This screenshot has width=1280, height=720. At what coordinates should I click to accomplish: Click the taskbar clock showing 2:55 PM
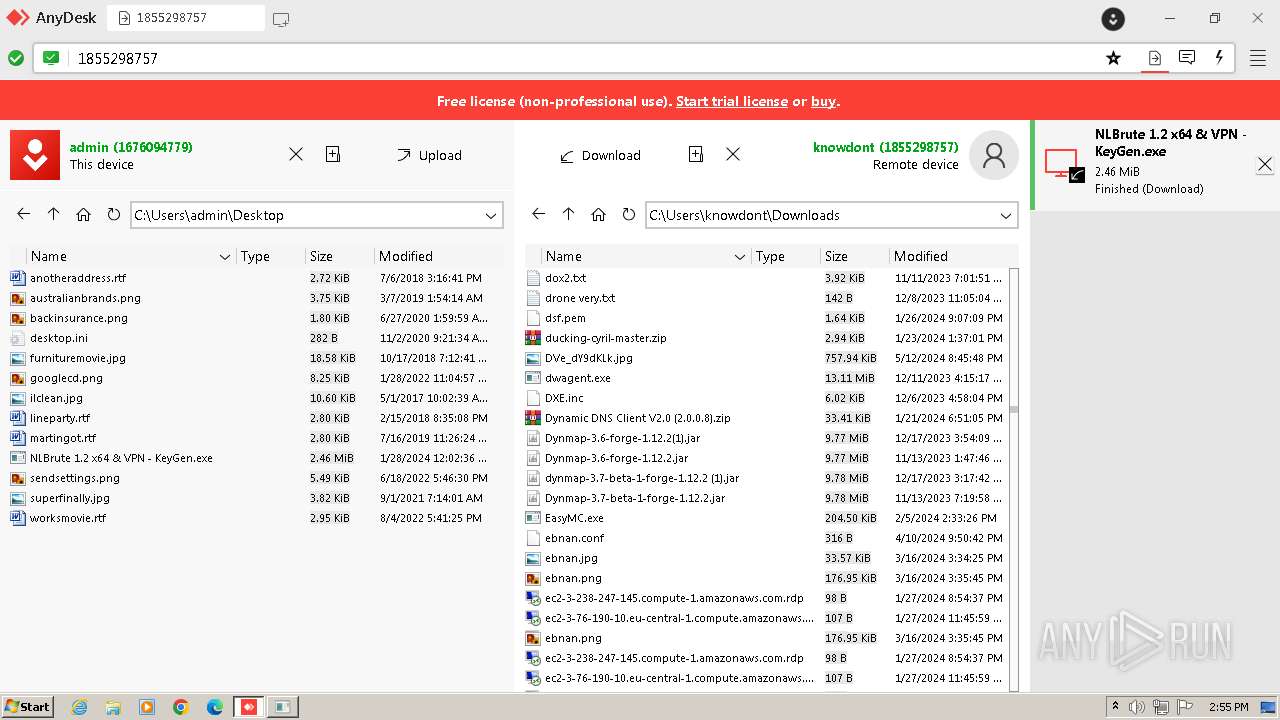tap(1228, 707)
